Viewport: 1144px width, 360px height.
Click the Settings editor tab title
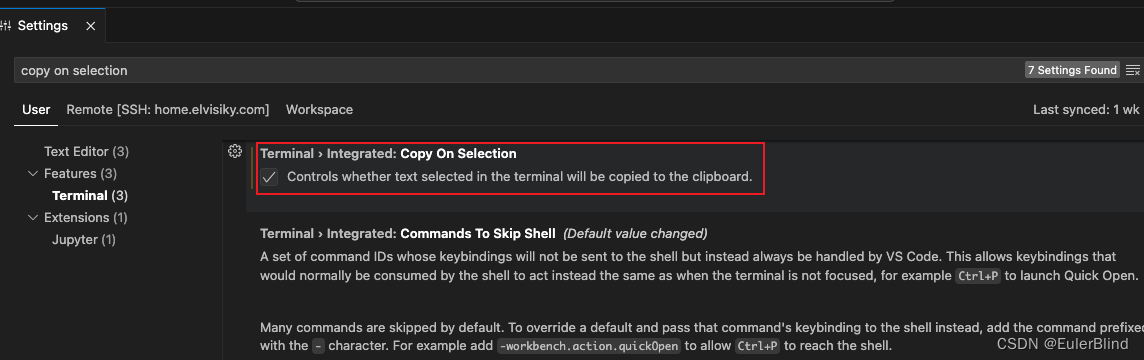[x=42, y=26]
